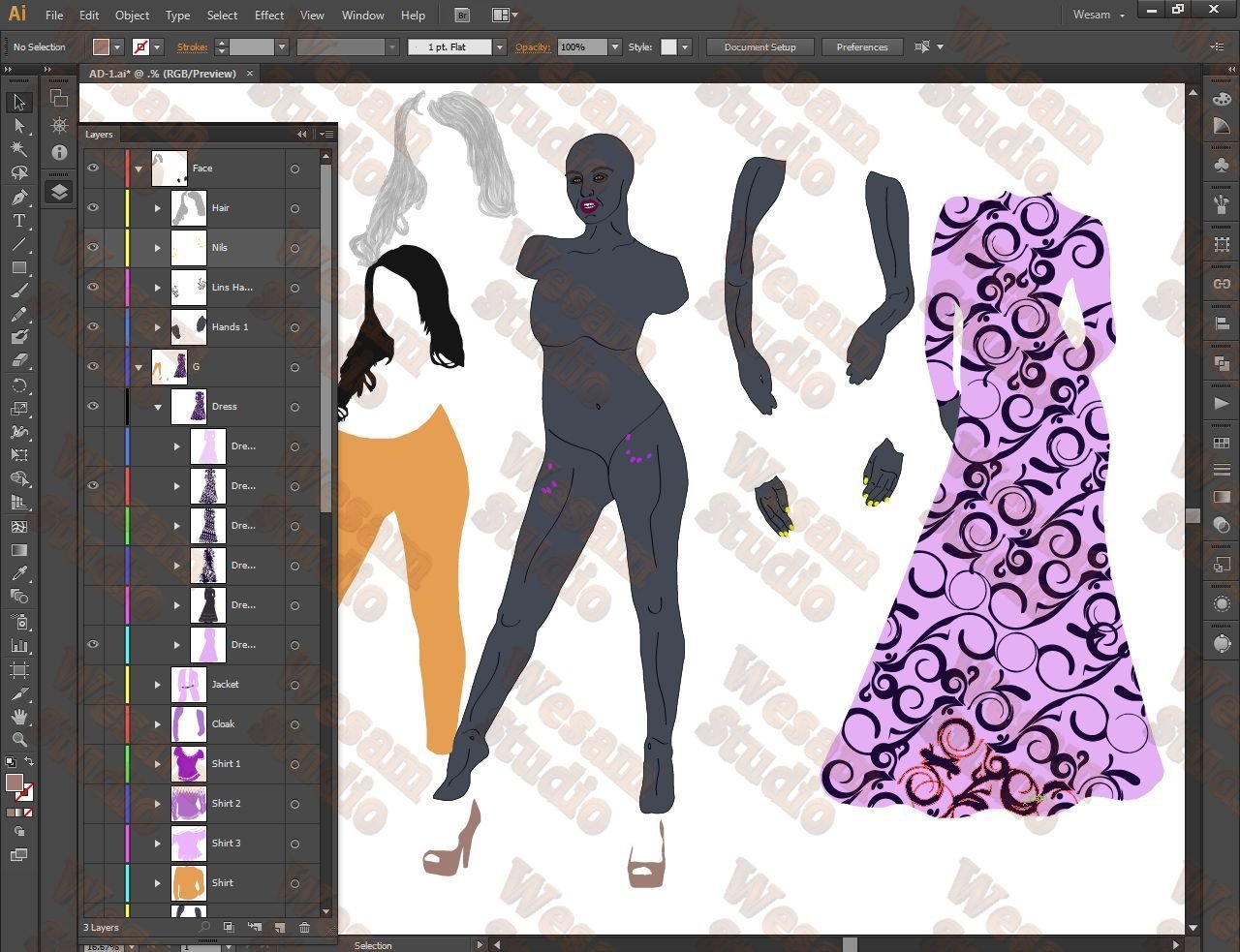1240x952 pixels.
Task: Select the Scale tool
Action: [x=18, y=409]
